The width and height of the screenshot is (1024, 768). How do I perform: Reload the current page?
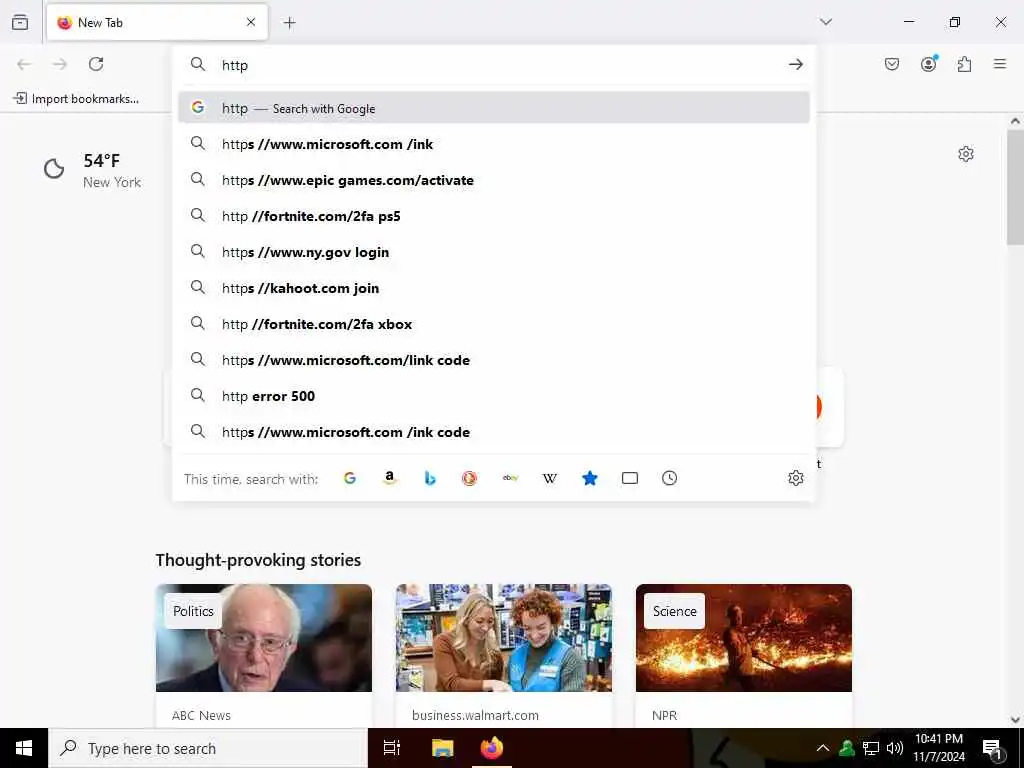(x=96, y=64)
